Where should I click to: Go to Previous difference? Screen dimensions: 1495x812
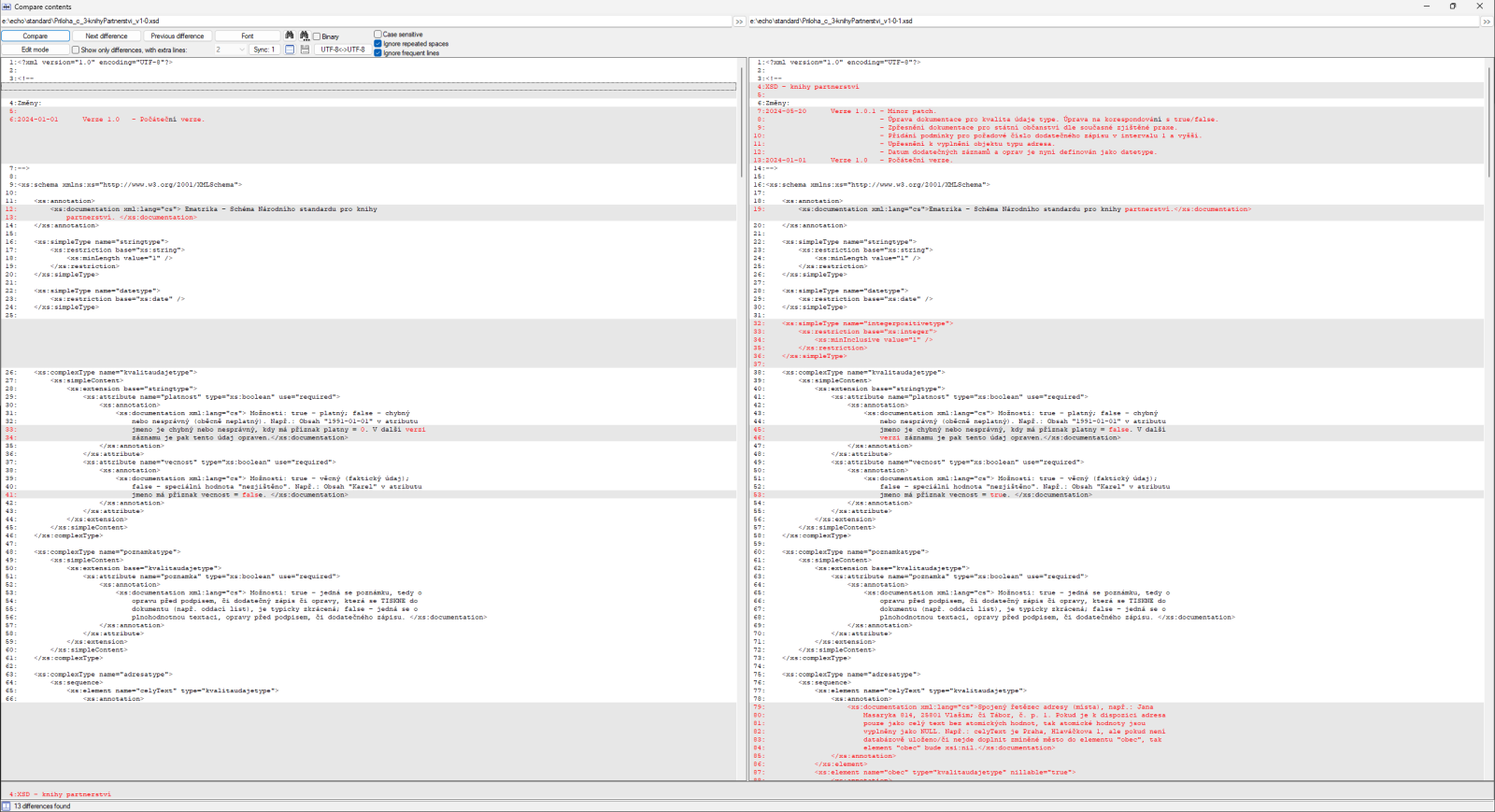[x=178, y=36]
